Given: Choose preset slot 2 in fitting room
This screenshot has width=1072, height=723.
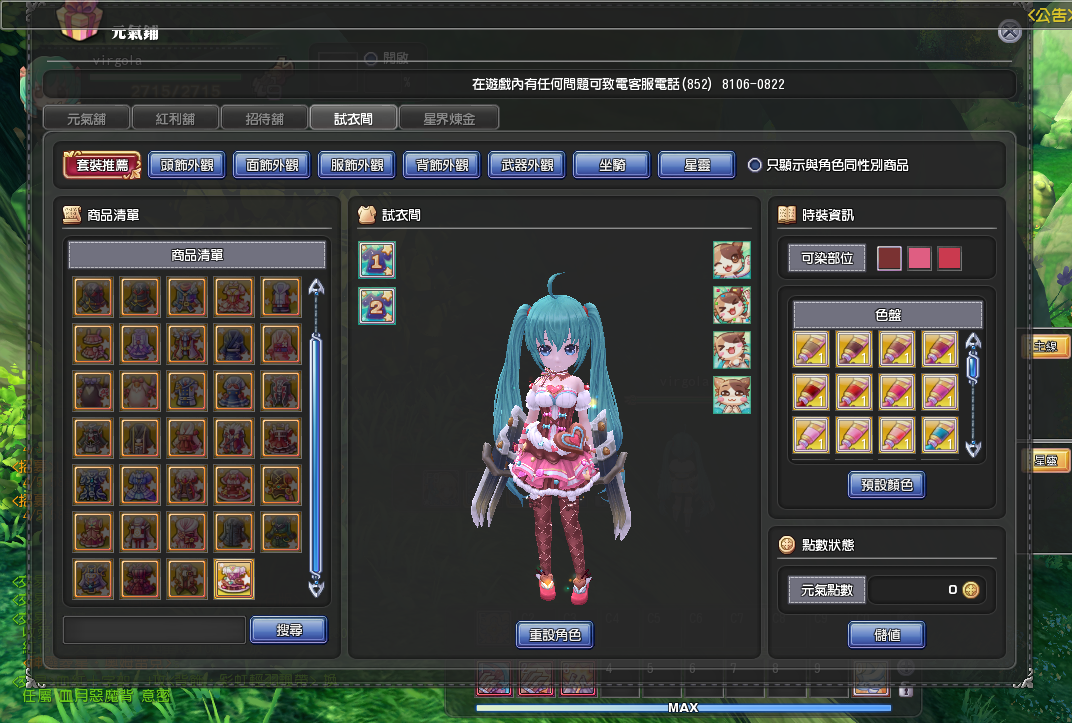Looking at the screenshot, I should tap(377, 305).
